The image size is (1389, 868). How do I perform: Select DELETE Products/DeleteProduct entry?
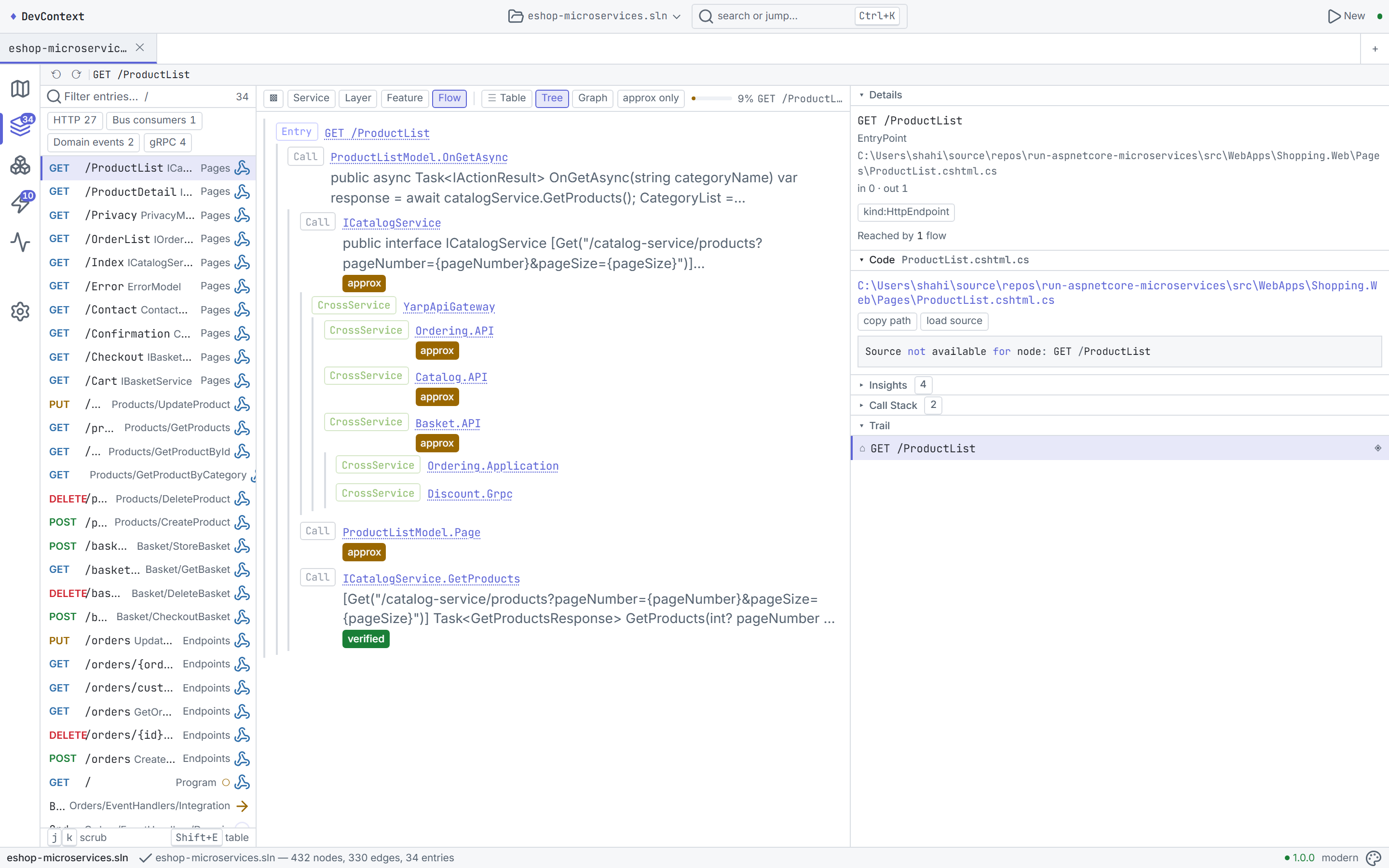pos(148,499)
